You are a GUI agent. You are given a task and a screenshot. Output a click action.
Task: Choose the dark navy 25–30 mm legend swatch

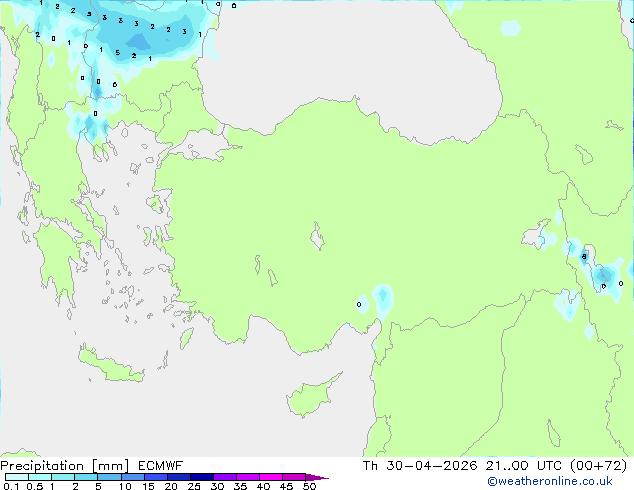pyautogui.click(x=202, y=477)
